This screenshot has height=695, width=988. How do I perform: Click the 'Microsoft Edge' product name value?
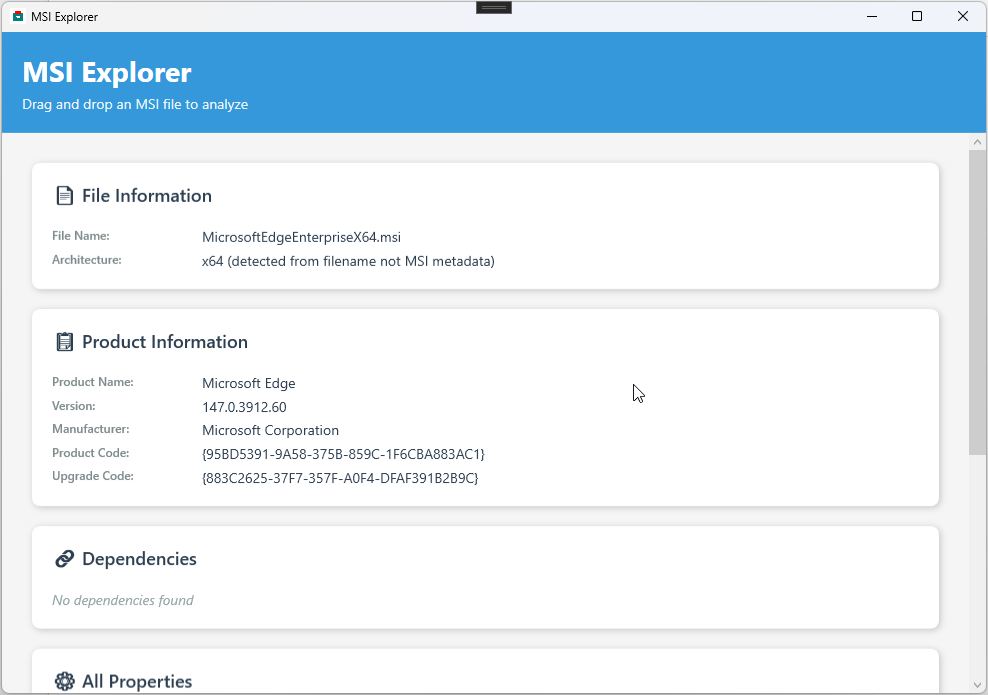248,384
